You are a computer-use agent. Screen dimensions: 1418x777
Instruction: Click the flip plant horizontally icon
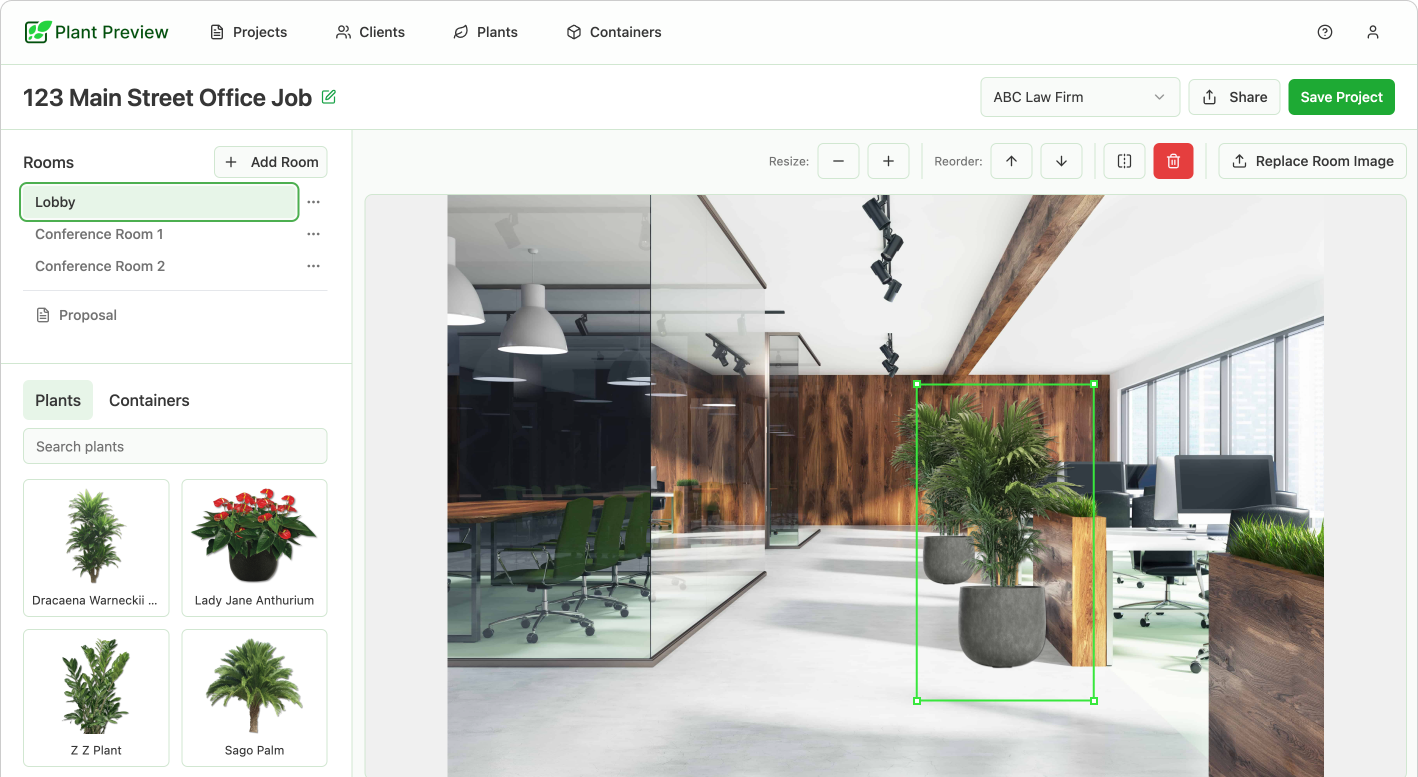point(1124,161)
